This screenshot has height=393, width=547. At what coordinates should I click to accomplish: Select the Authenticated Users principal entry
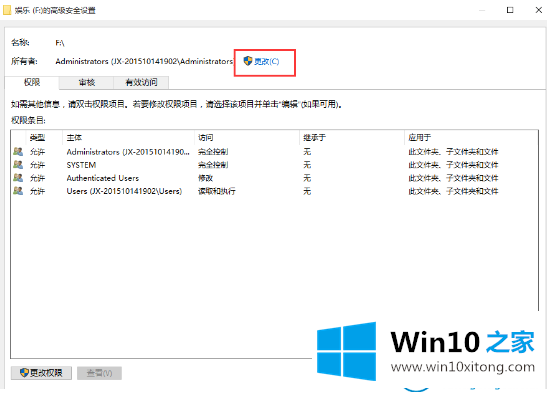point(103,178)
